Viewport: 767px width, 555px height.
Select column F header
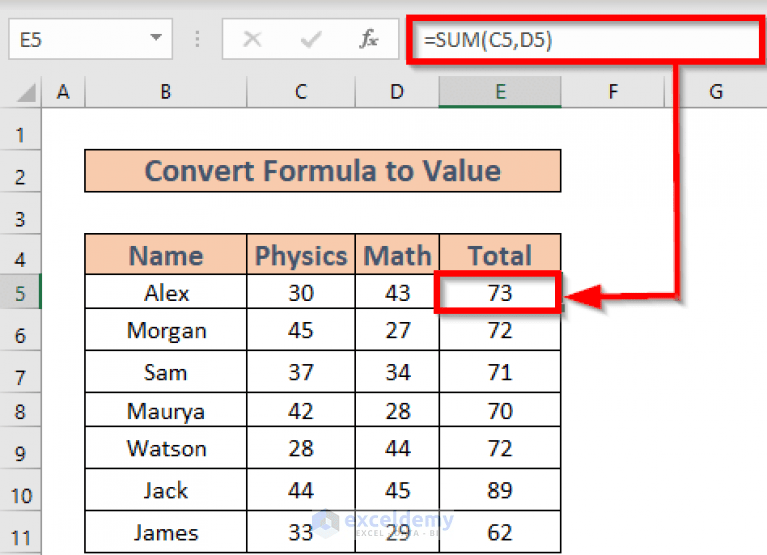(x=613, y=91)
